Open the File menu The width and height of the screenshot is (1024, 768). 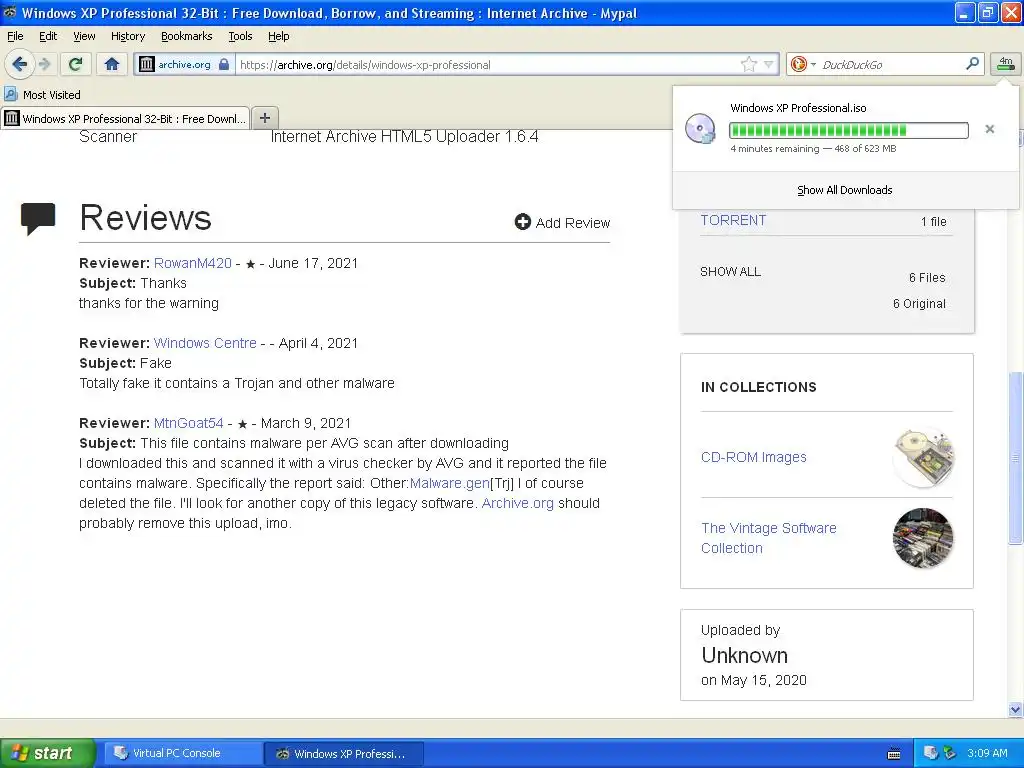tap(15, 36)
